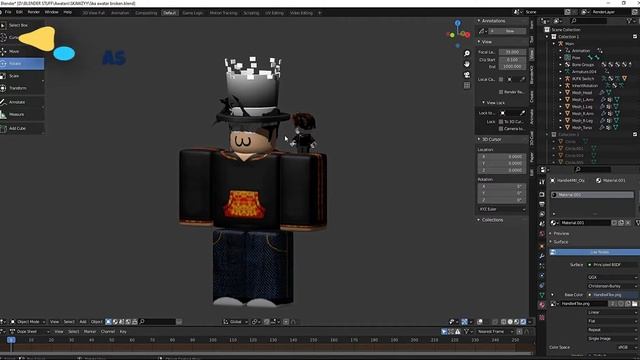Click the Mesh_Head object icon in outliner

567,93
